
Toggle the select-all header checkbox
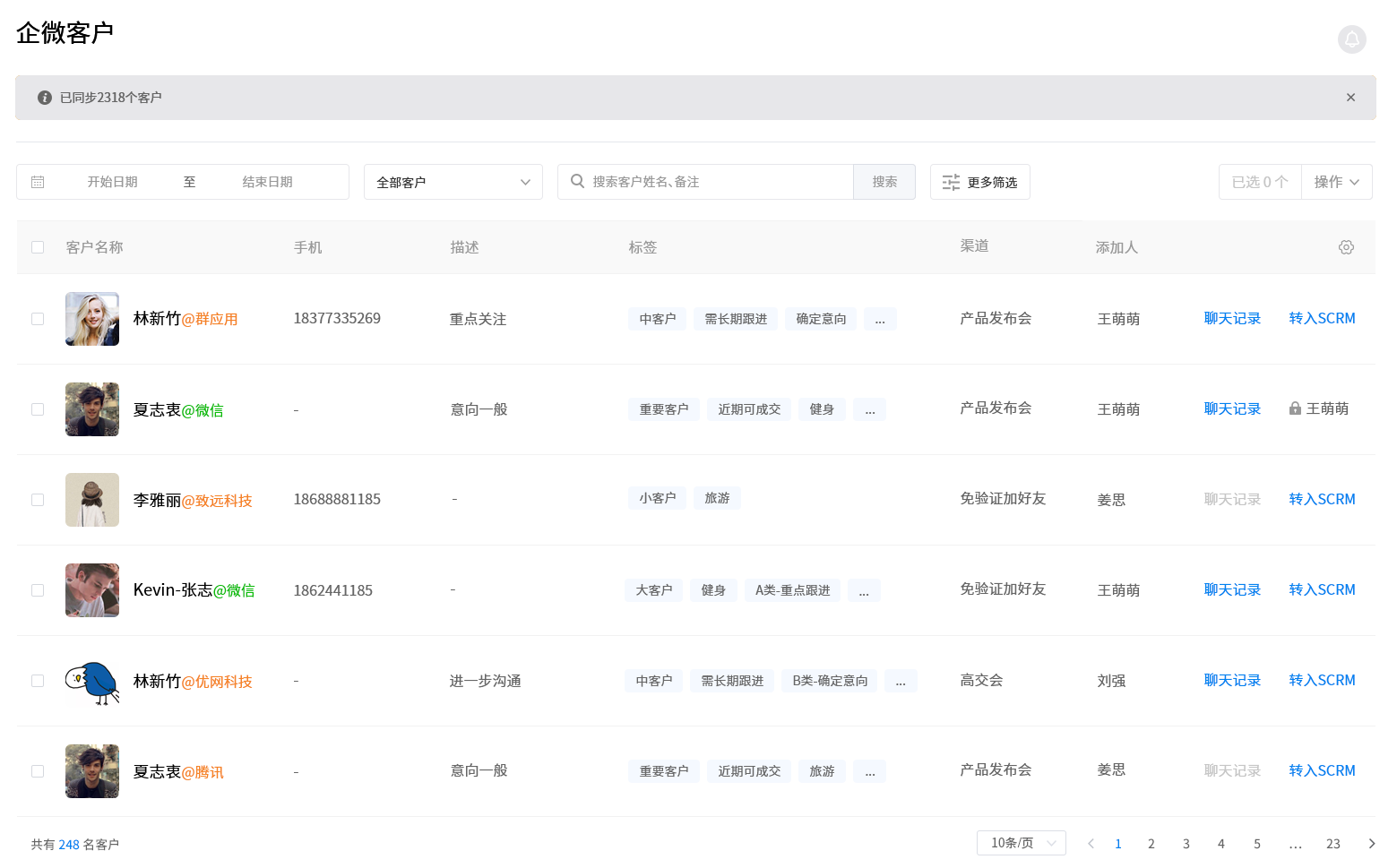pos(38,247)
